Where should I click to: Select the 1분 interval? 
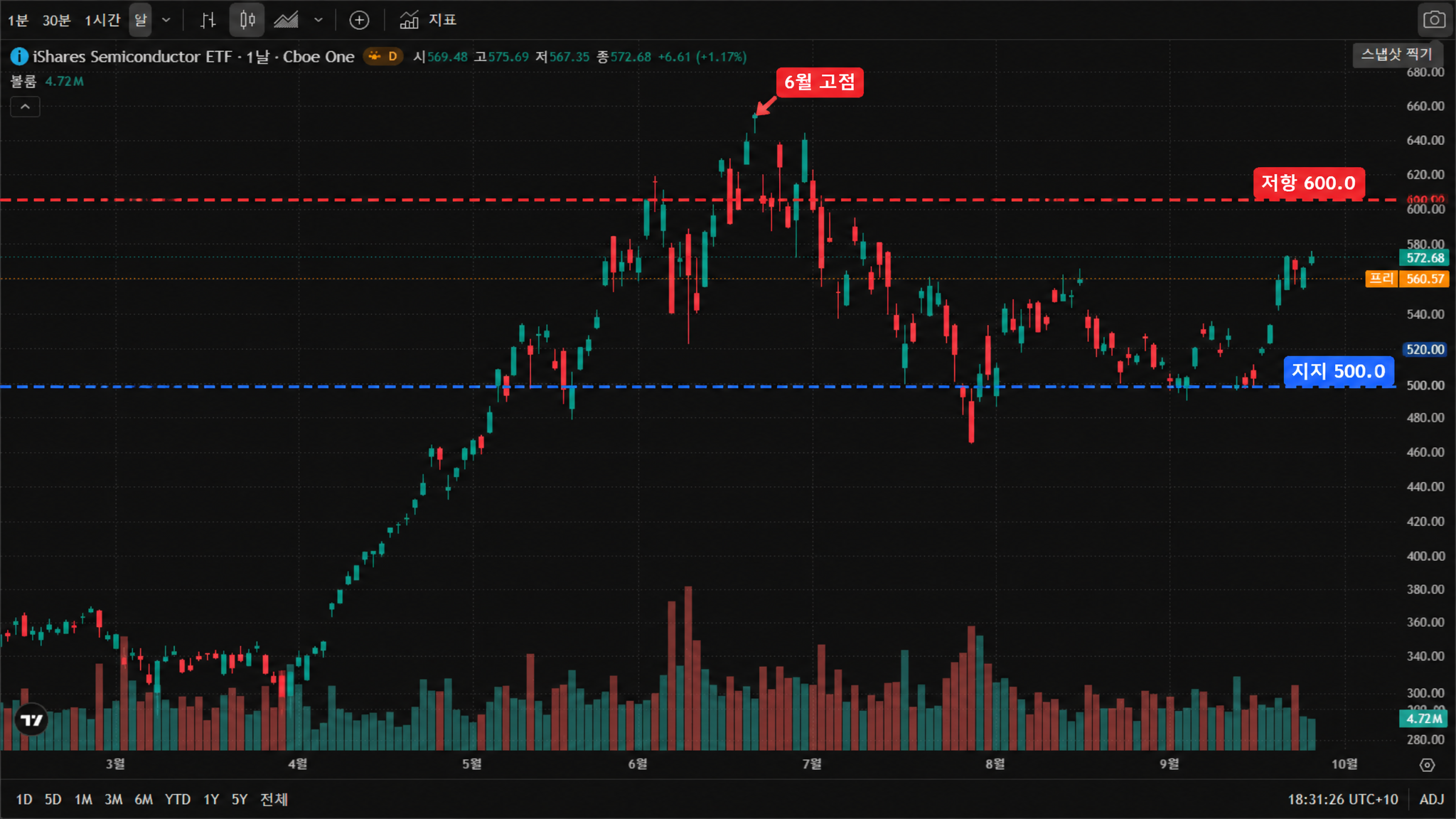point(18,20)
